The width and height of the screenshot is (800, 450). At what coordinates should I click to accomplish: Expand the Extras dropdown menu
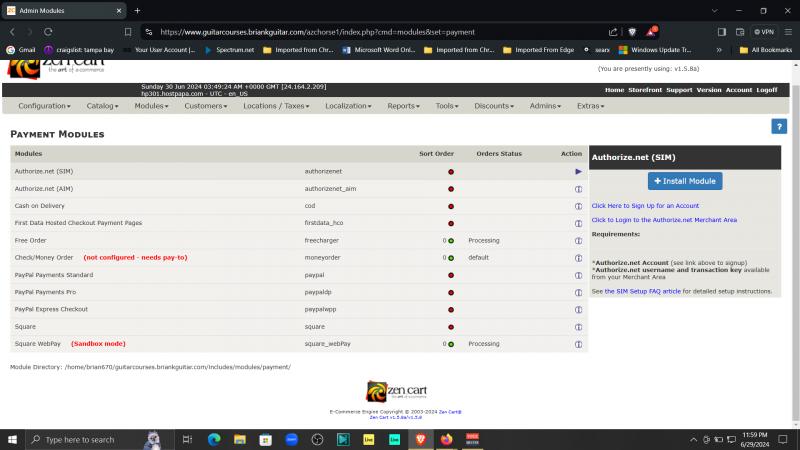tap(590, 106)
